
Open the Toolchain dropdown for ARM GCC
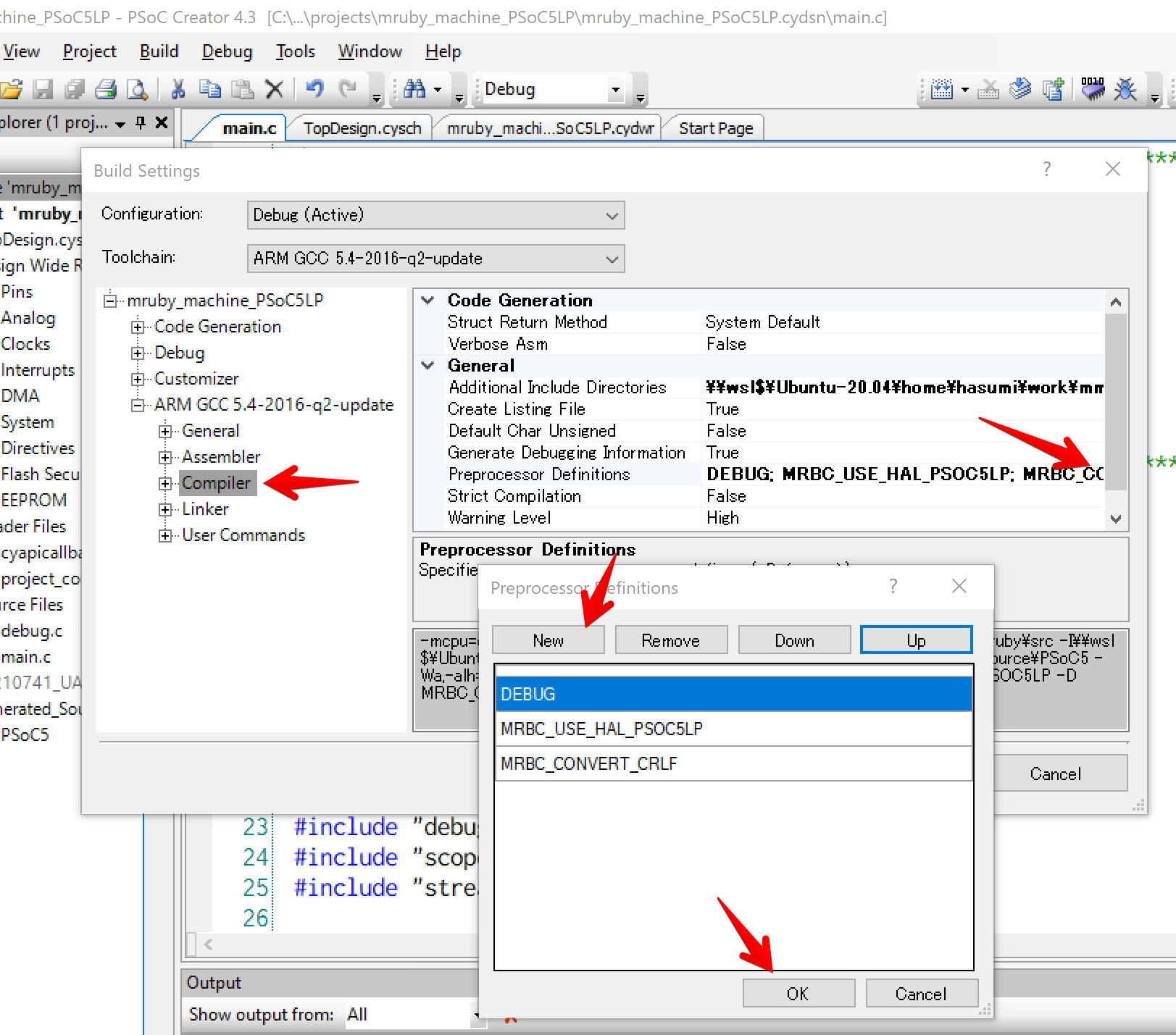(435, 259)
